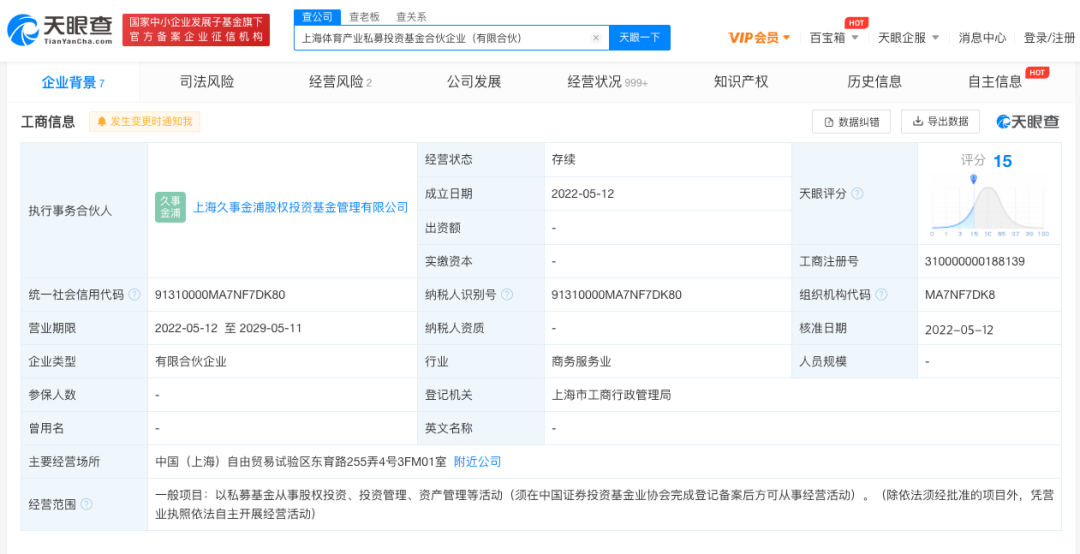Viewport: 1080px width, 554px height.
Task: Open help icon beside 组织机构代码
Action: [x=881, y=295]
